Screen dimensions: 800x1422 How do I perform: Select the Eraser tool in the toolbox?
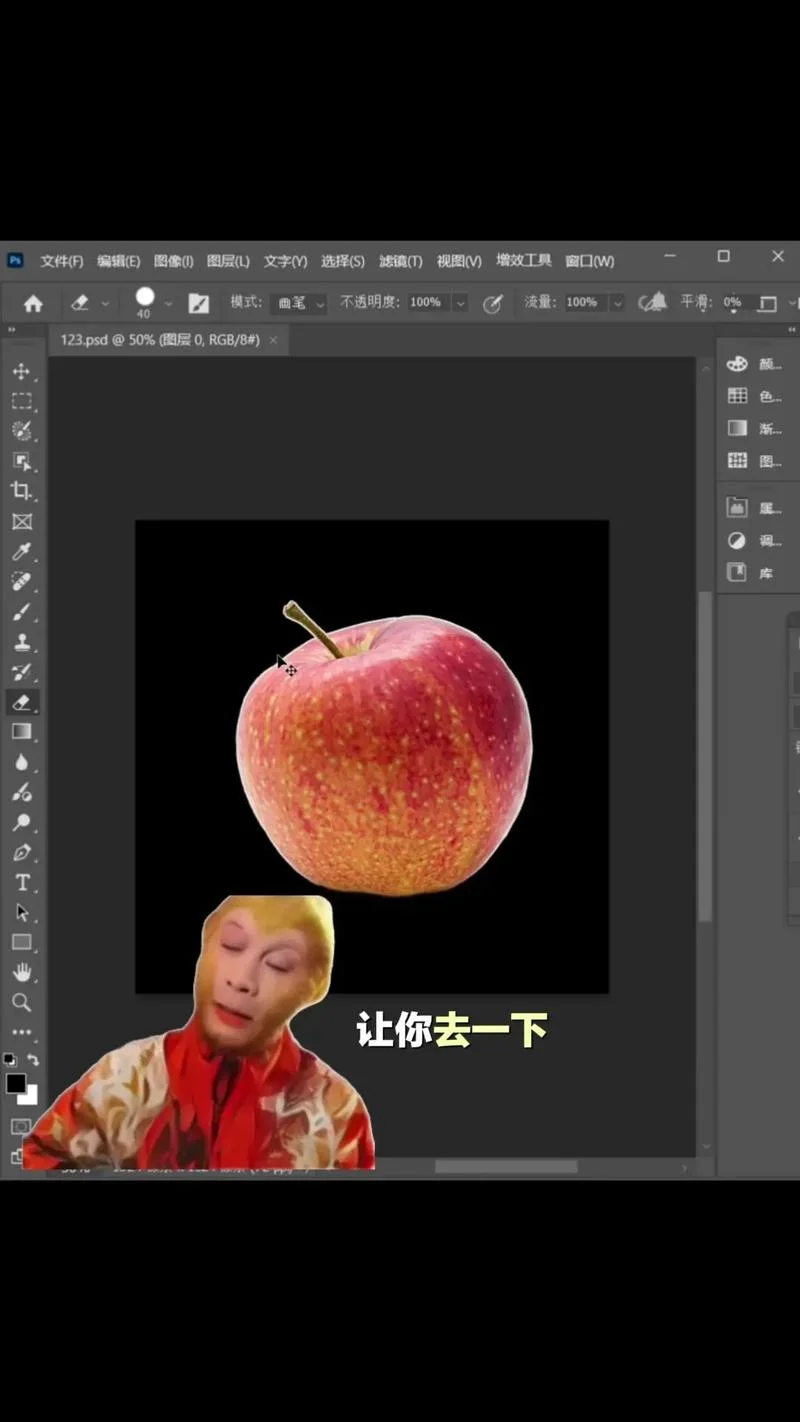[22, 702]
